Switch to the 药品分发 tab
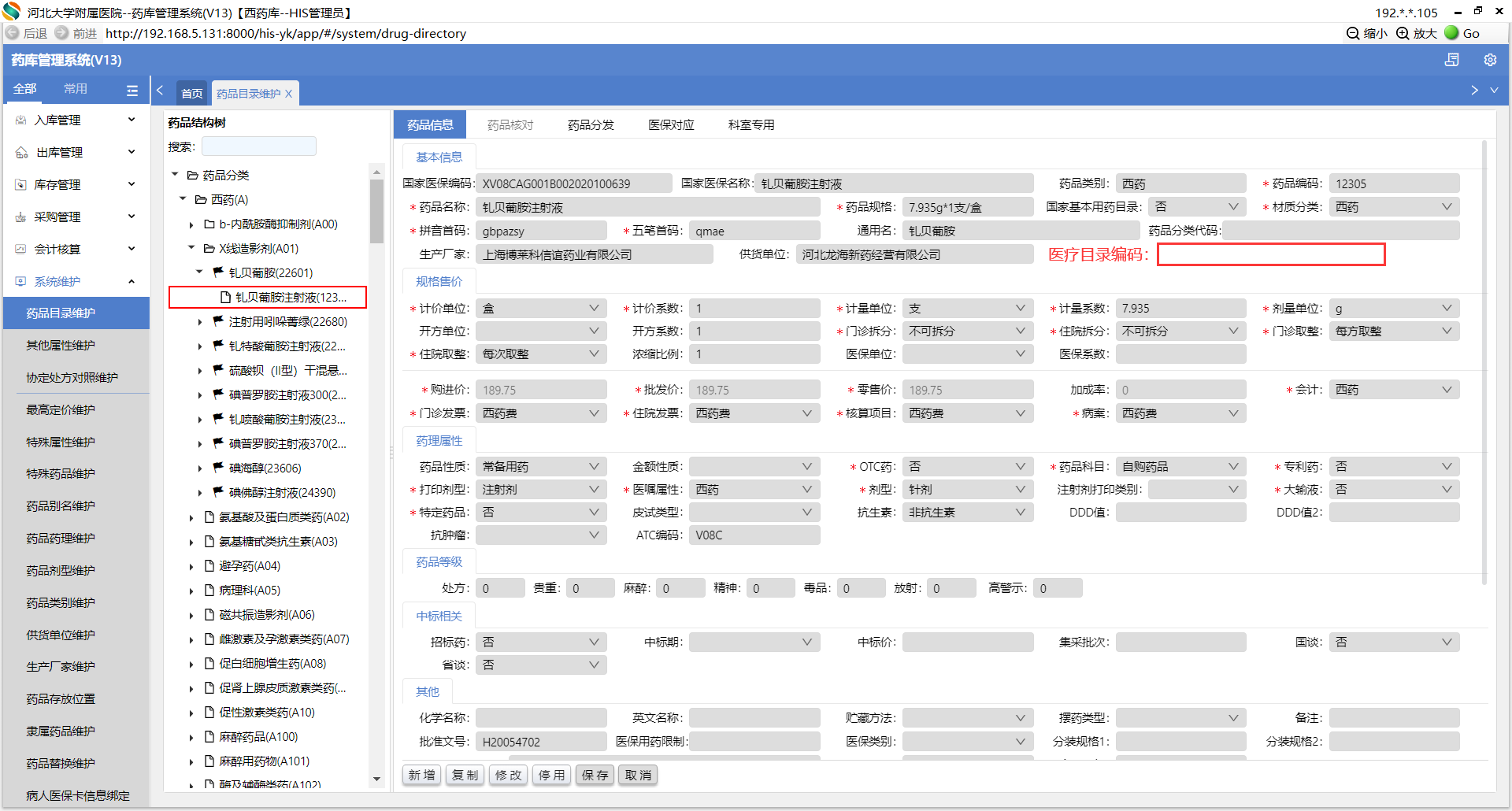This screenshot has height=811, width=1512. (591, 125)
